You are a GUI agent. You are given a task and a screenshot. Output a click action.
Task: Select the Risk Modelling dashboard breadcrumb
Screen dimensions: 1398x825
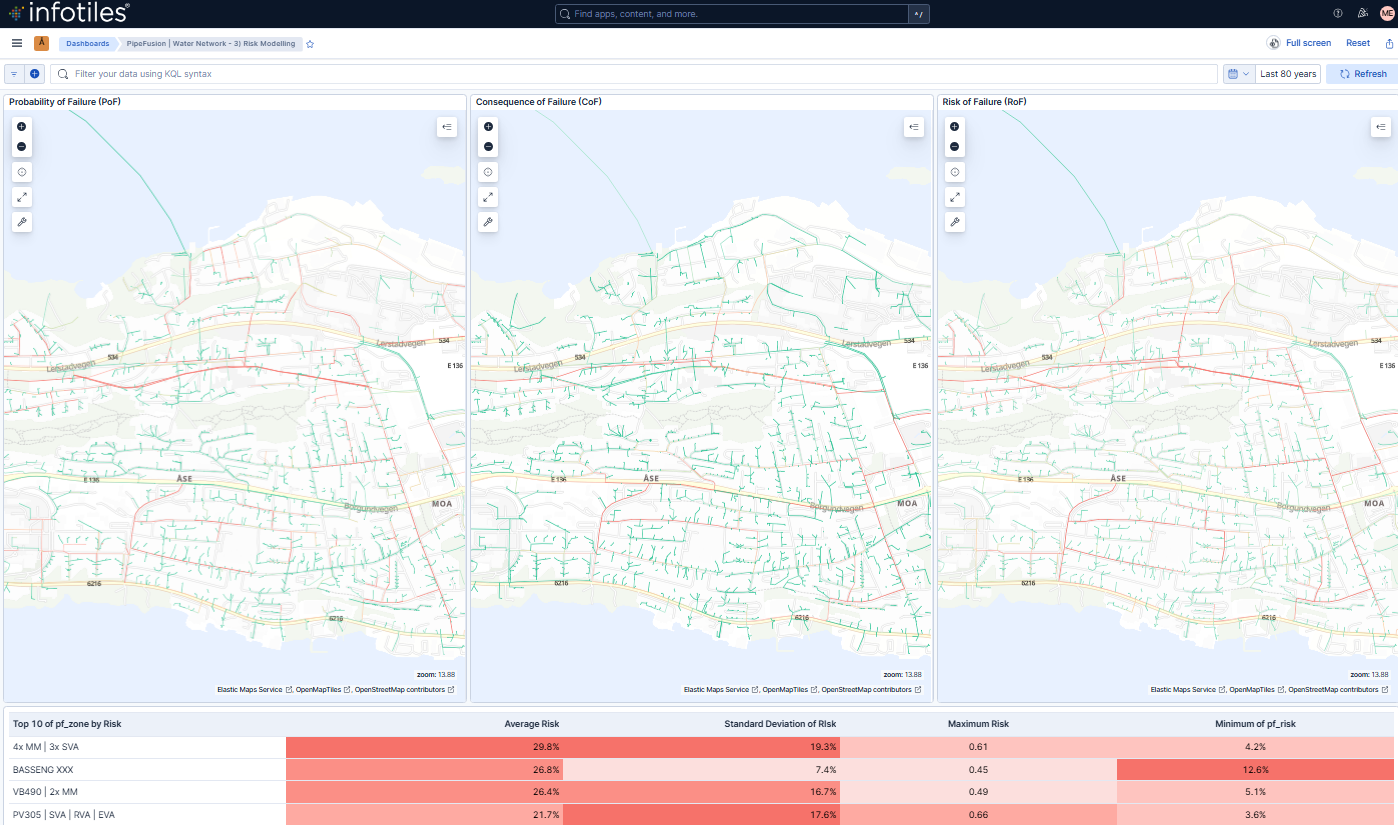[x=209, y=43]
